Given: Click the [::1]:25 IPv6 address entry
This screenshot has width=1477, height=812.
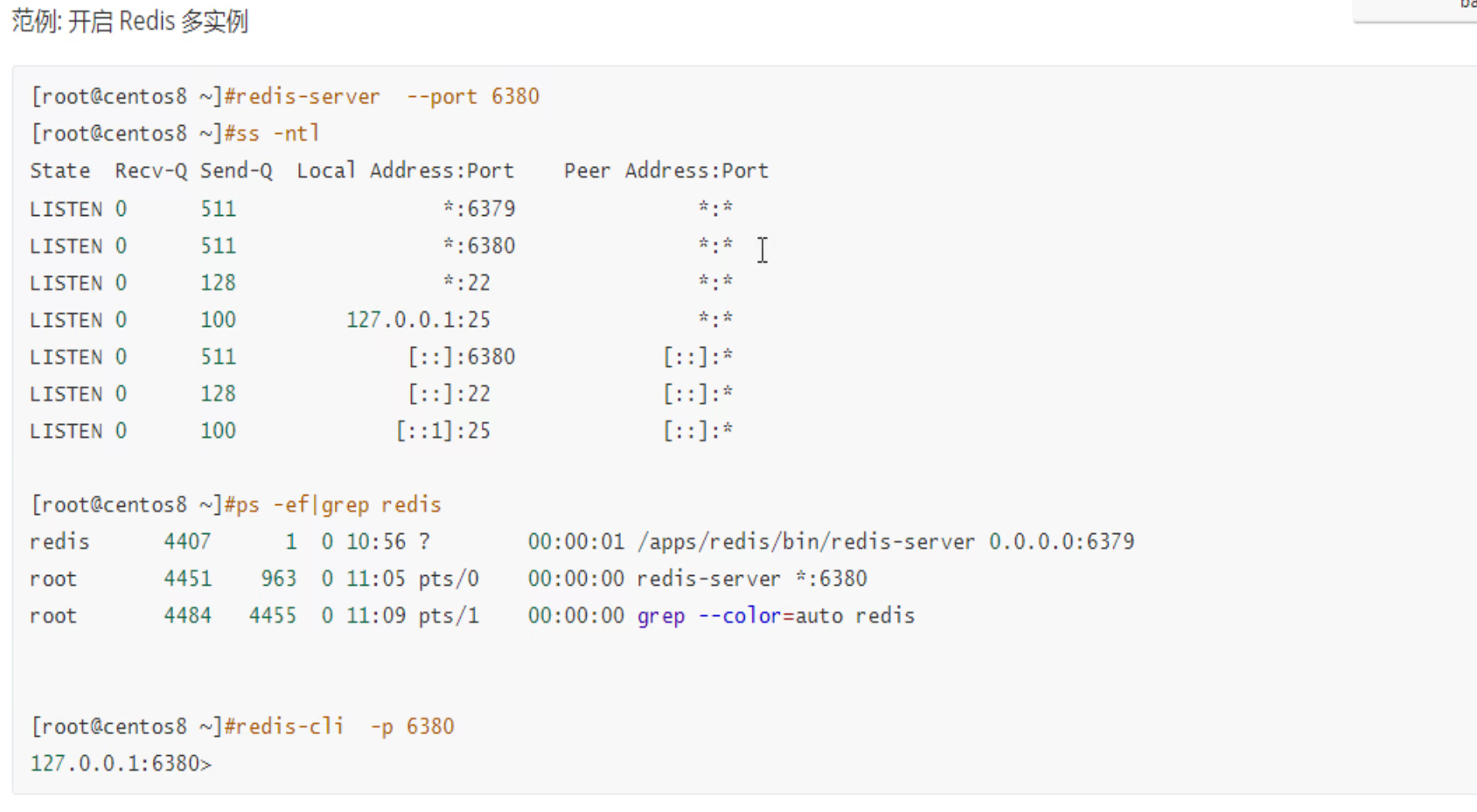Looking at the screenshot, I should point(442,431).
